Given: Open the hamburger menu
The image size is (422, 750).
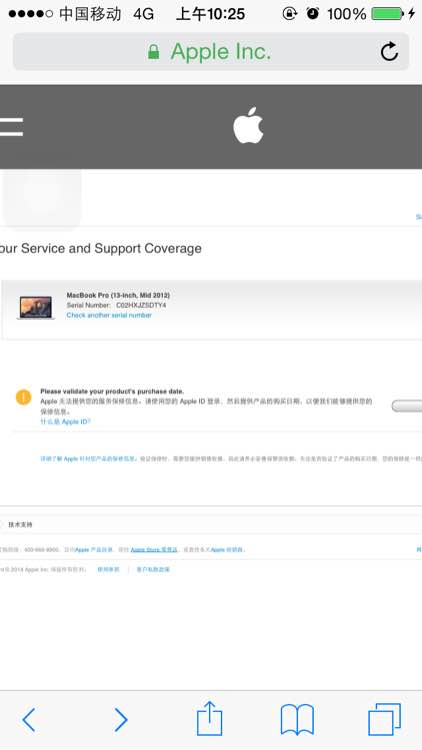Looking at the screenshot, I should coord(11,127).
